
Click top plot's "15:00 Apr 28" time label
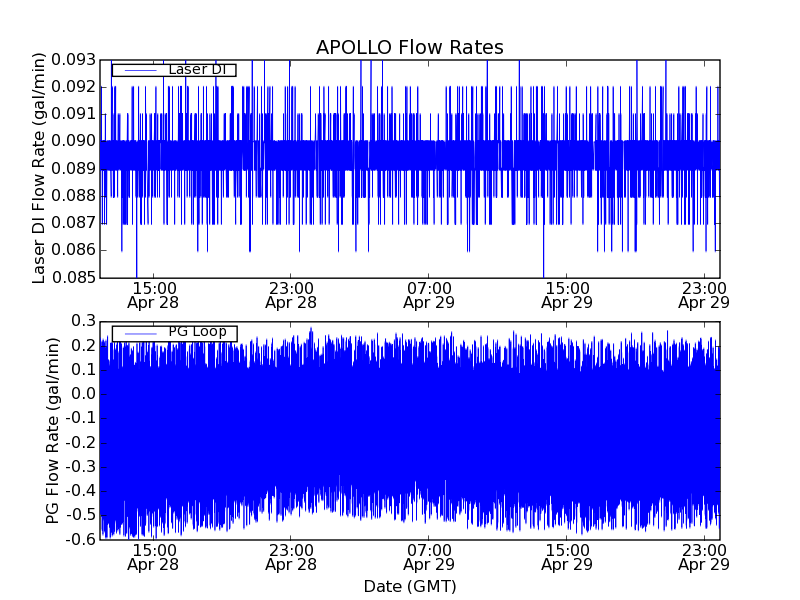[152, 294]
